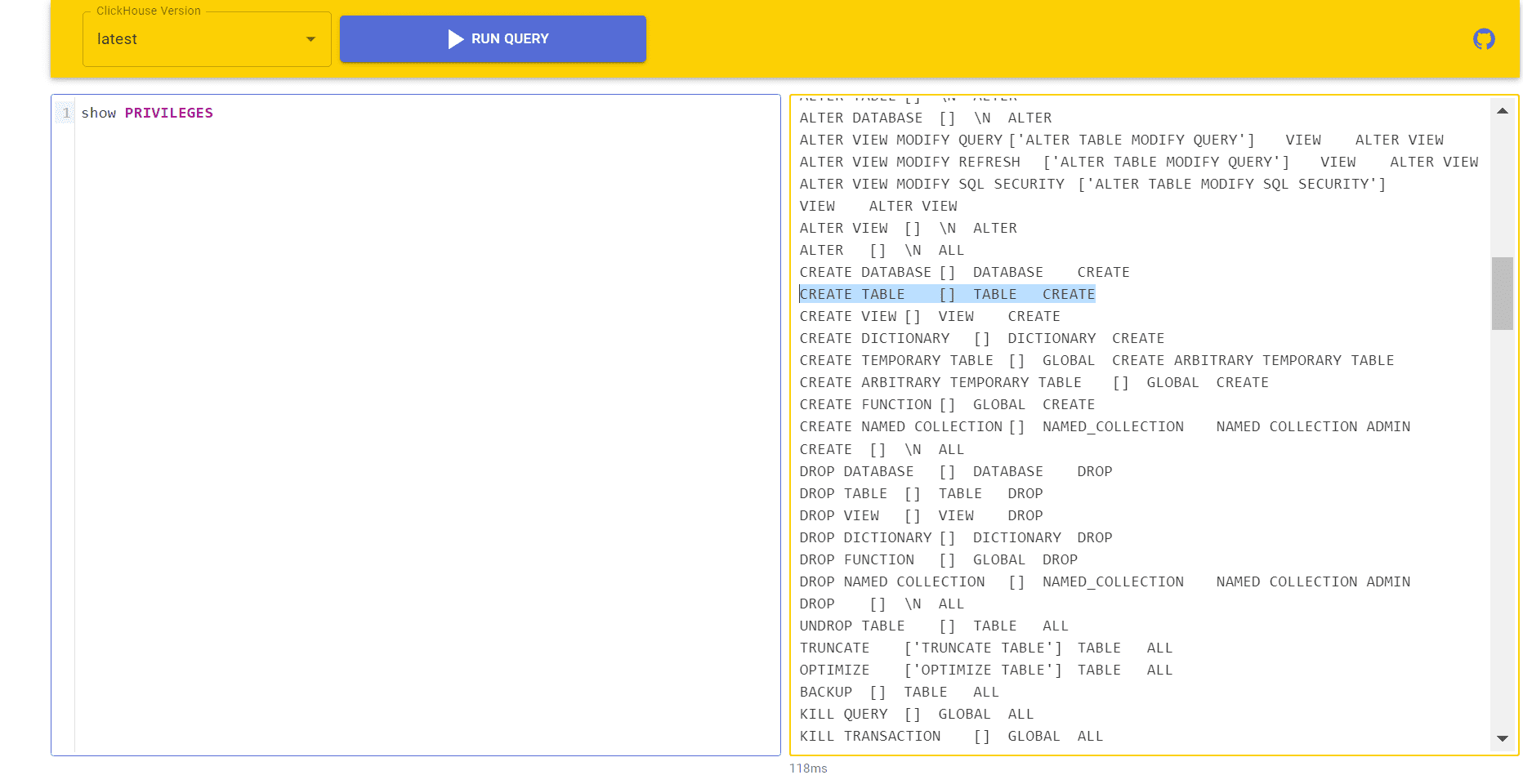
Task: Click line number 1 in editor gutter
Action: coord(66,113)
